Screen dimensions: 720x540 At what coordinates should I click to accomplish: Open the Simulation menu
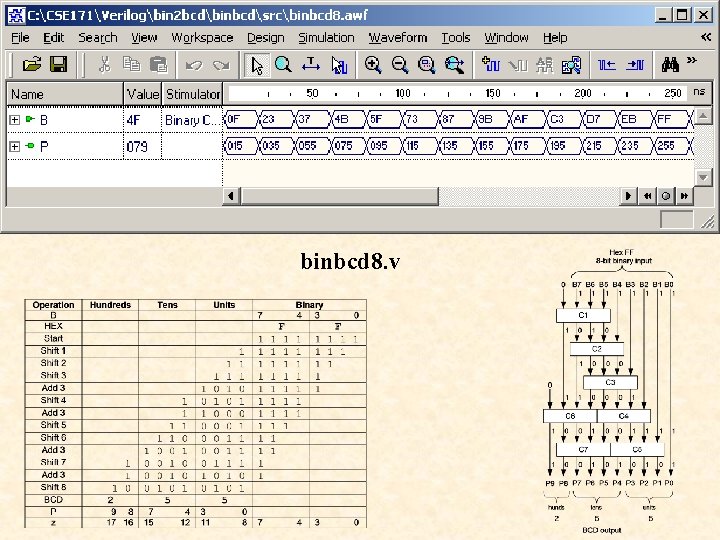tap(326, 38)
